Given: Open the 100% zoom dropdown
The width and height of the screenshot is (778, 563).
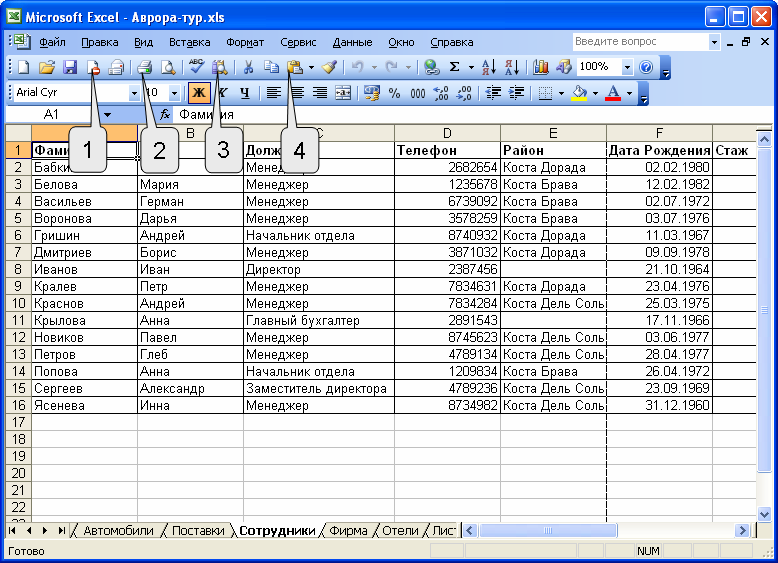Looking at the screenshot, I should pyautogui.click(x=627, y=67).
